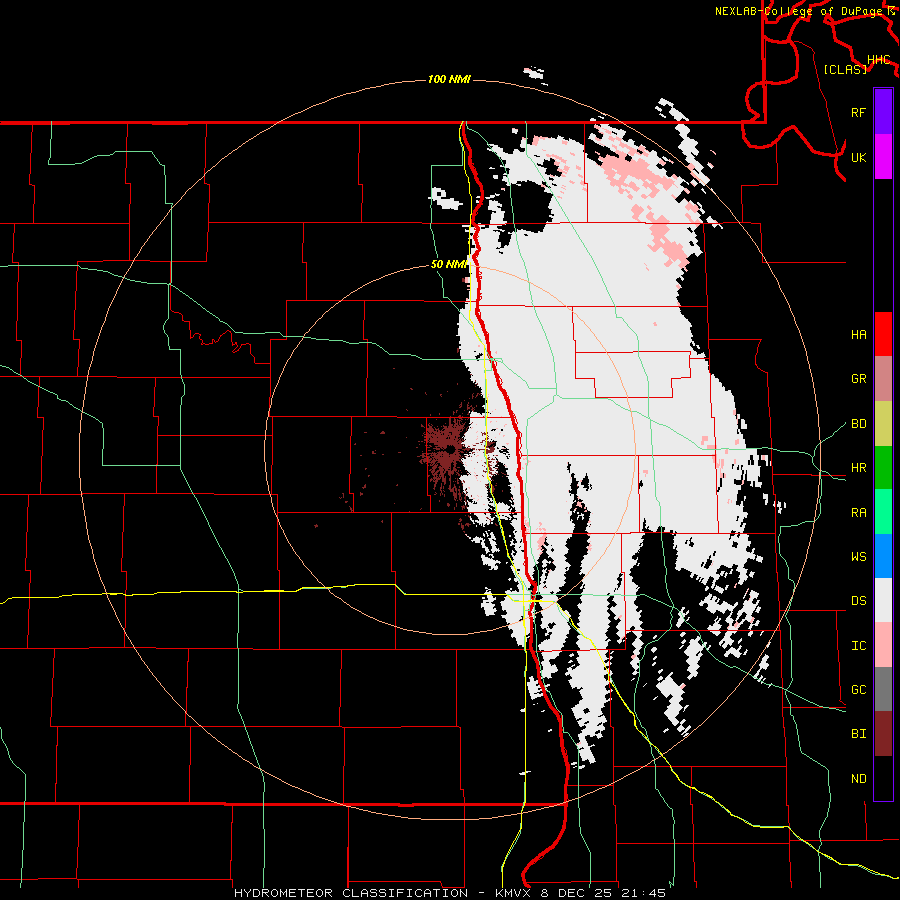Click the "IC" legend label
900x900 pixels.
(858, 646)
